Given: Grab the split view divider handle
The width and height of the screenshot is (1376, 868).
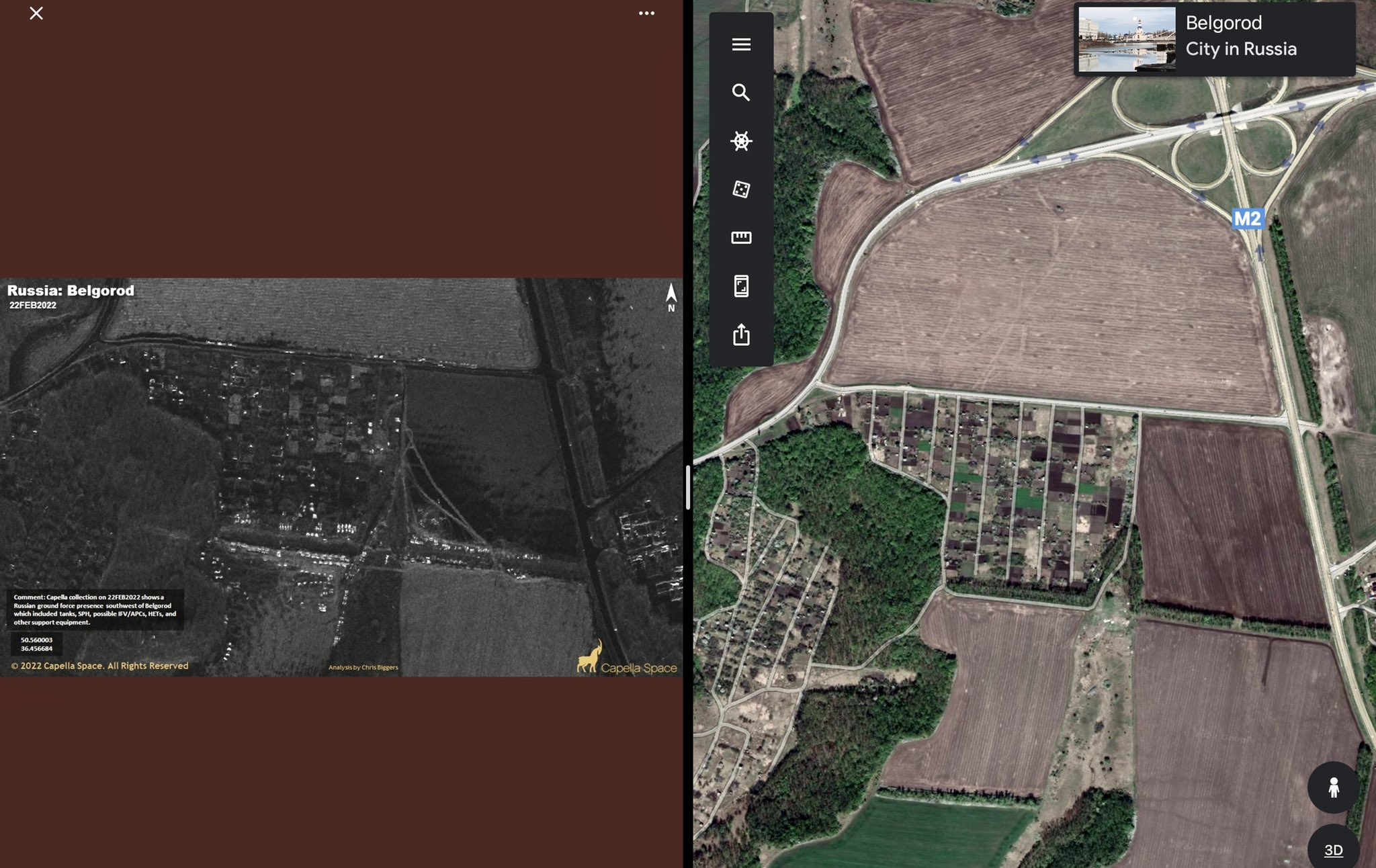Looking at the screenshot, I should [687, 487].
